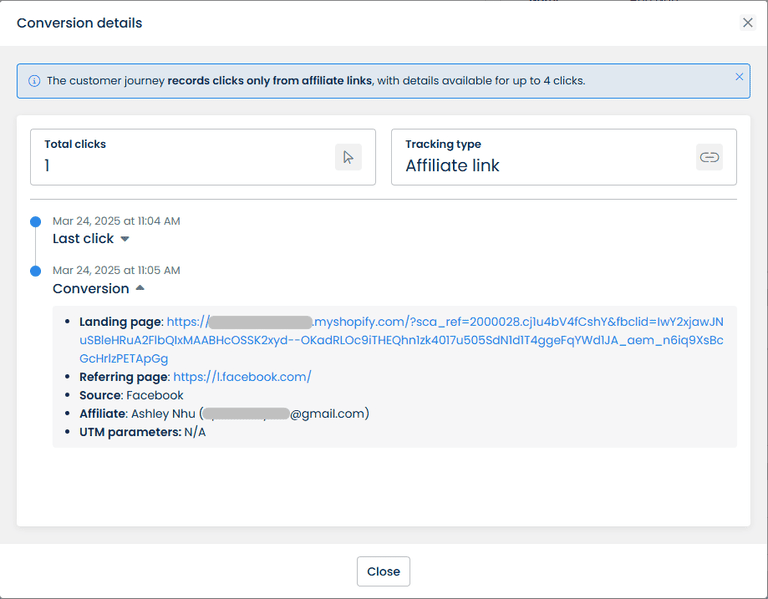
Task: Click the Conversion timeline dot
Action: click(x=36, y=271)
